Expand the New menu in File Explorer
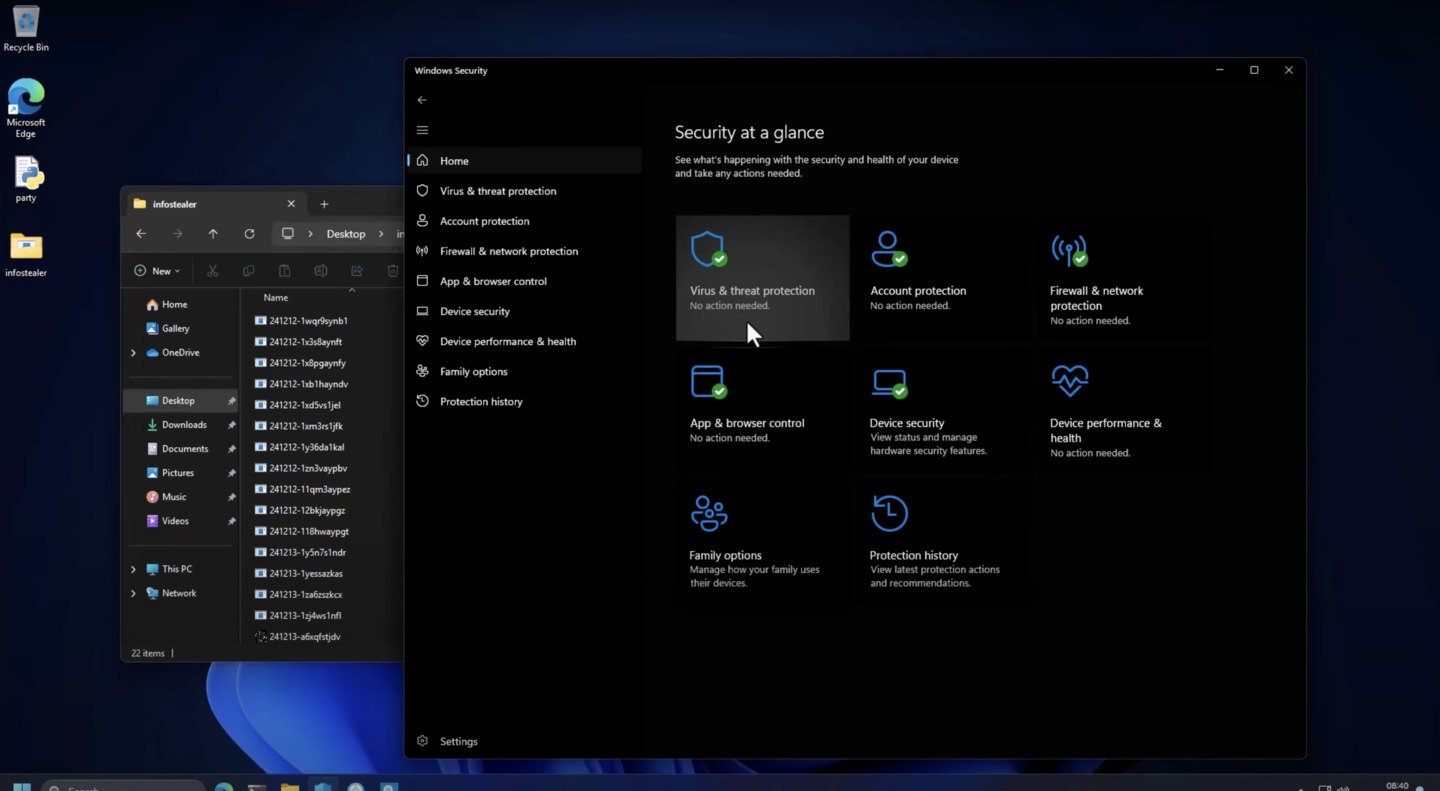 pyautogui.click(x=156, y=270)
